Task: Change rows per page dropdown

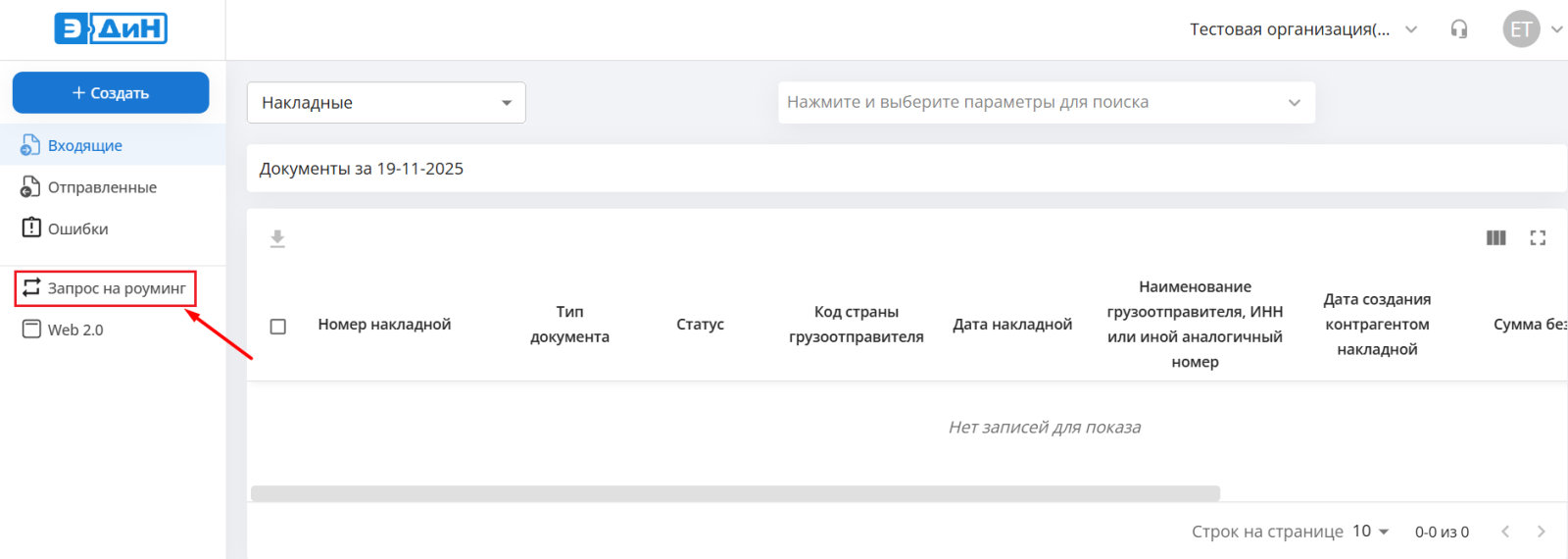Action: 1371,532
